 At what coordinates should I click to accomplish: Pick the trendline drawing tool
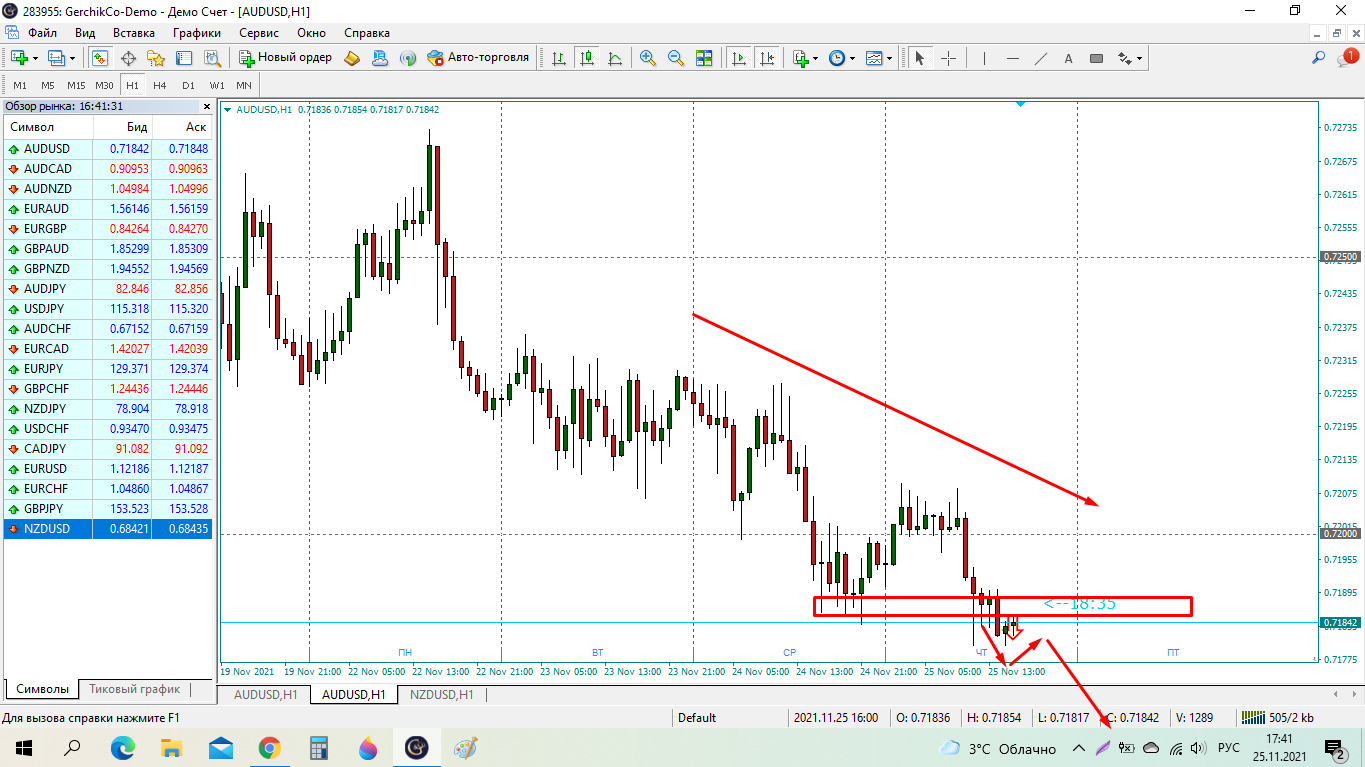[x=1040, y=58]
